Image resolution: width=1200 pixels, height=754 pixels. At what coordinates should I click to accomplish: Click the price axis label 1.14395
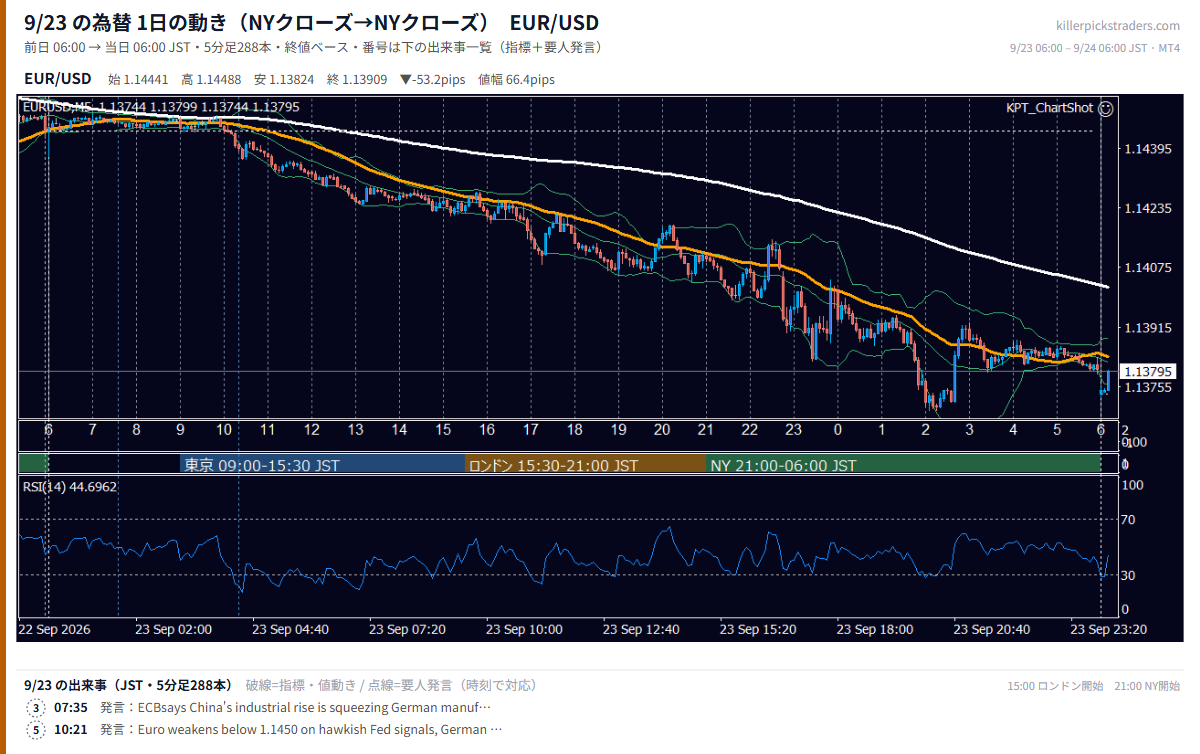coord(1147,148)
